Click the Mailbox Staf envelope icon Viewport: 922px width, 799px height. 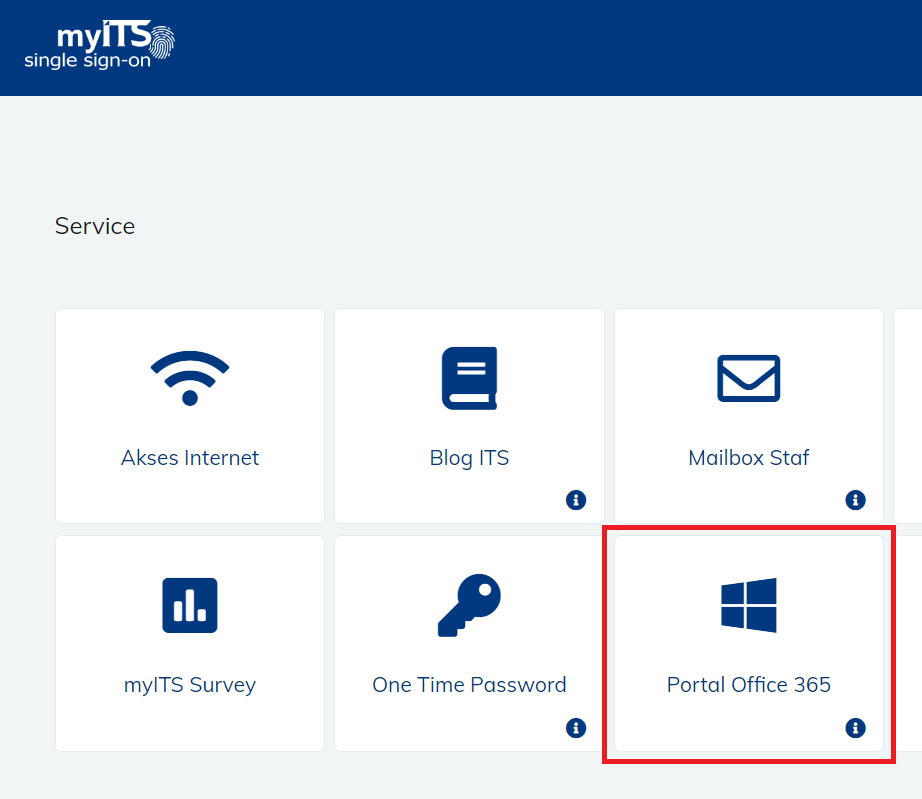(748, 378)
